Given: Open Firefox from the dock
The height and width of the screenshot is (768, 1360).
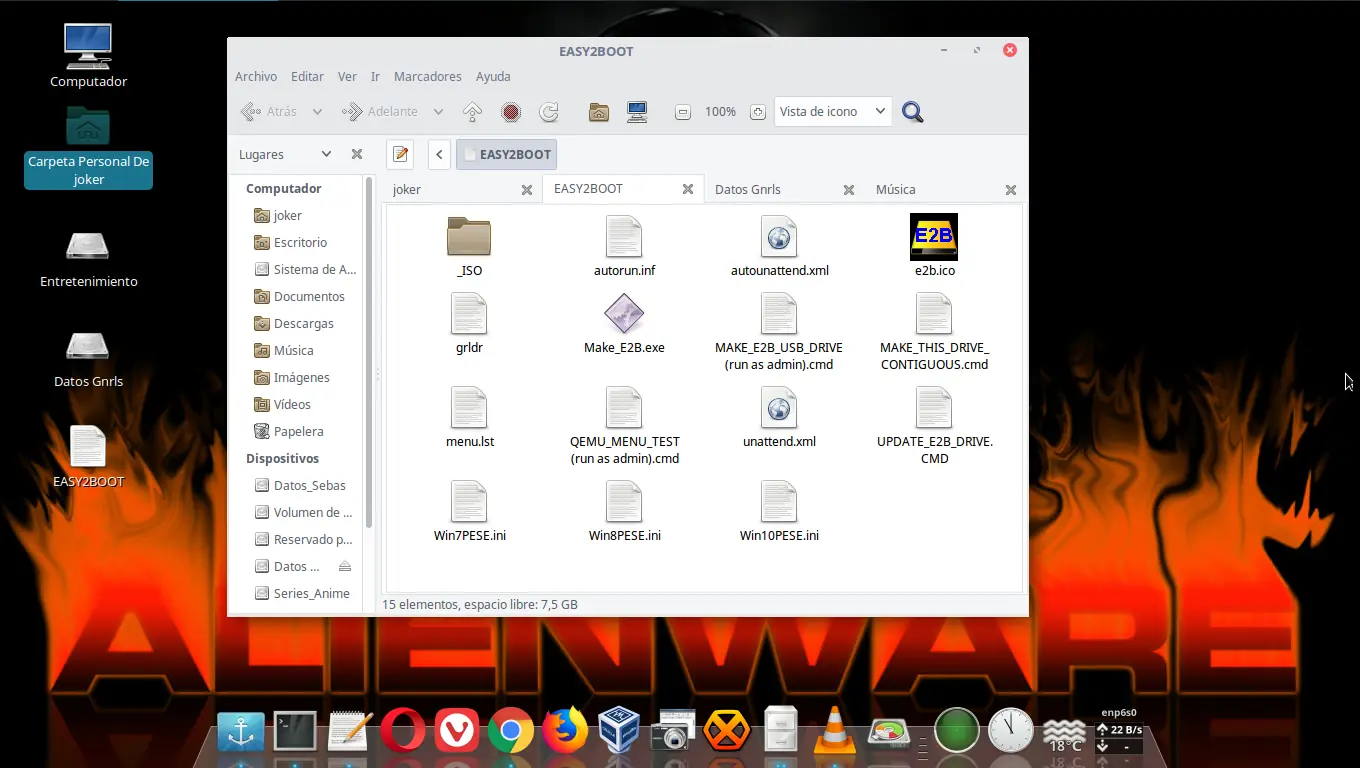Looking at the screenshot, I should 565,730.
